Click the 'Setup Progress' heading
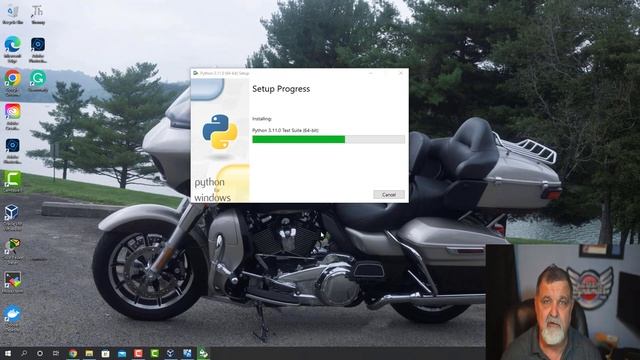640x360 pixels. [x=281, y=89]
